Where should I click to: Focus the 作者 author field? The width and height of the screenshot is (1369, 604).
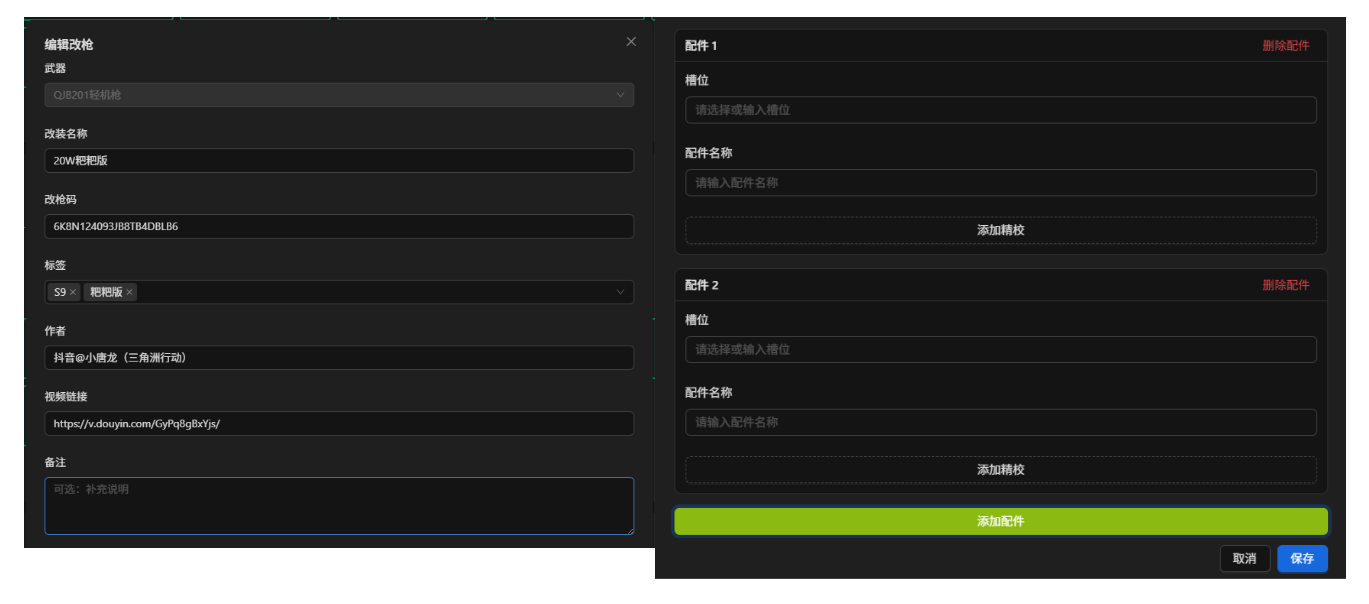tap(339, 358)
